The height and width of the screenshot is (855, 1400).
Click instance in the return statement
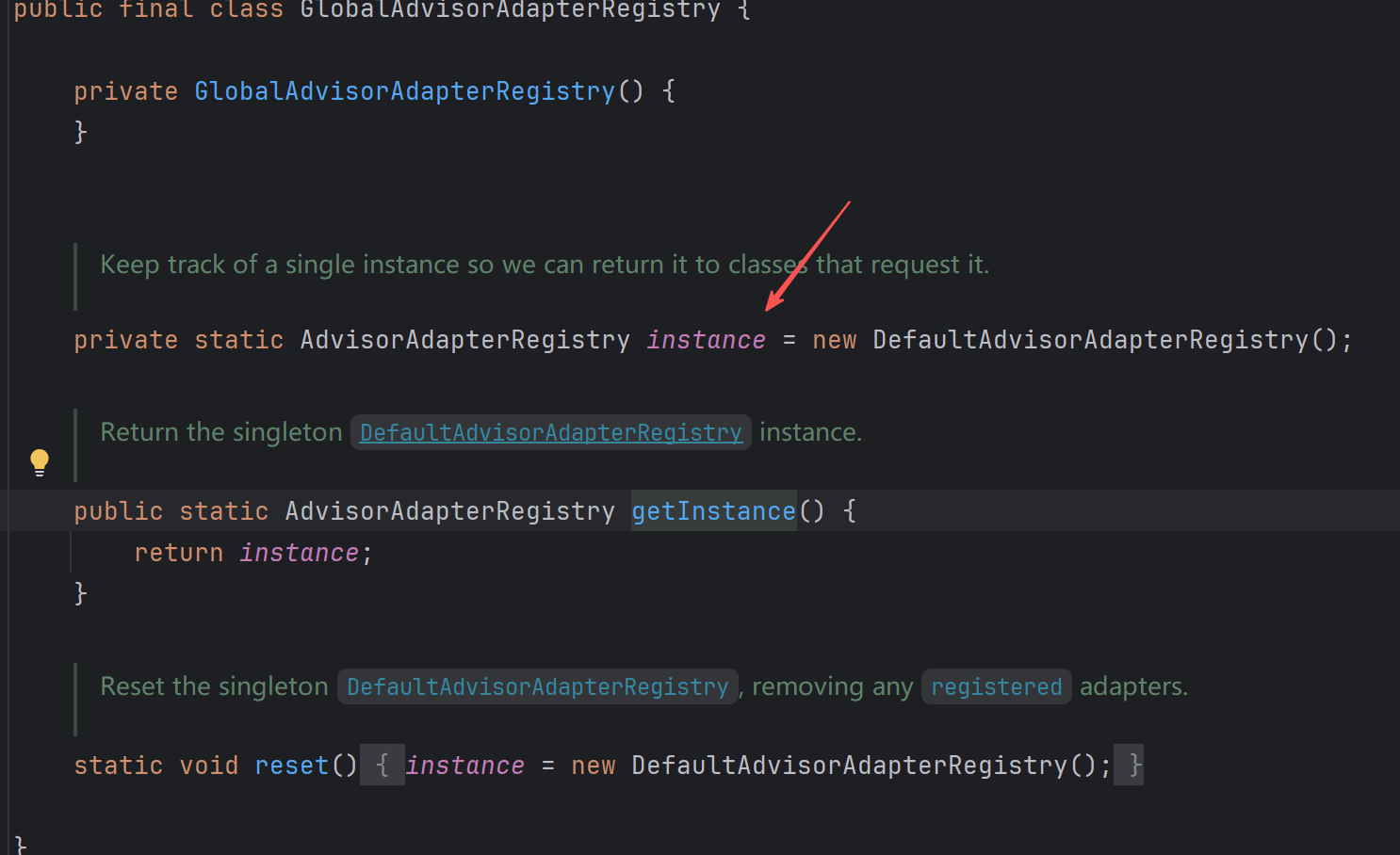tap(299, 553)
